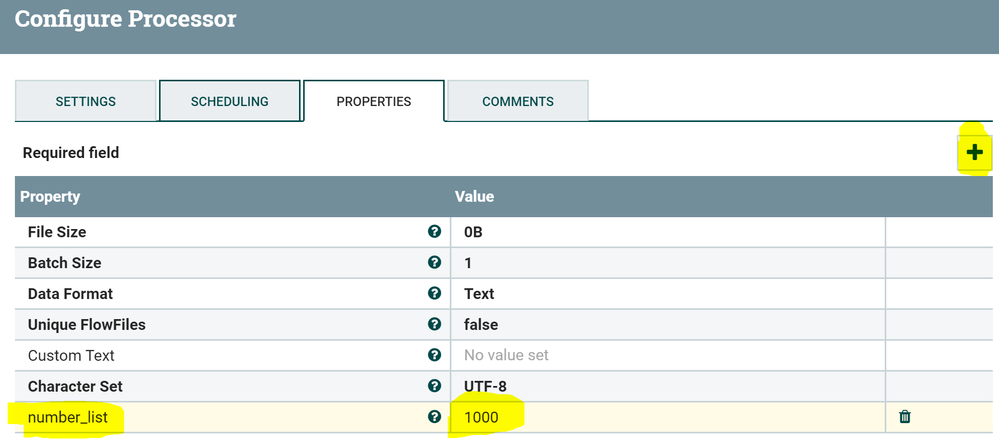Delete the number_list property with trash icon
This screenshot has width=999, height=439.
click(x=905, y=417)
